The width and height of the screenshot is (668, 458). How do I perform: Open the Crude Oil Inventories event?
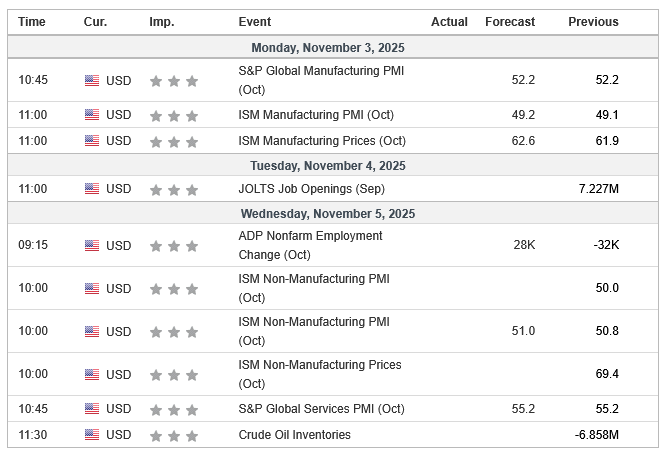coord(294,435)
